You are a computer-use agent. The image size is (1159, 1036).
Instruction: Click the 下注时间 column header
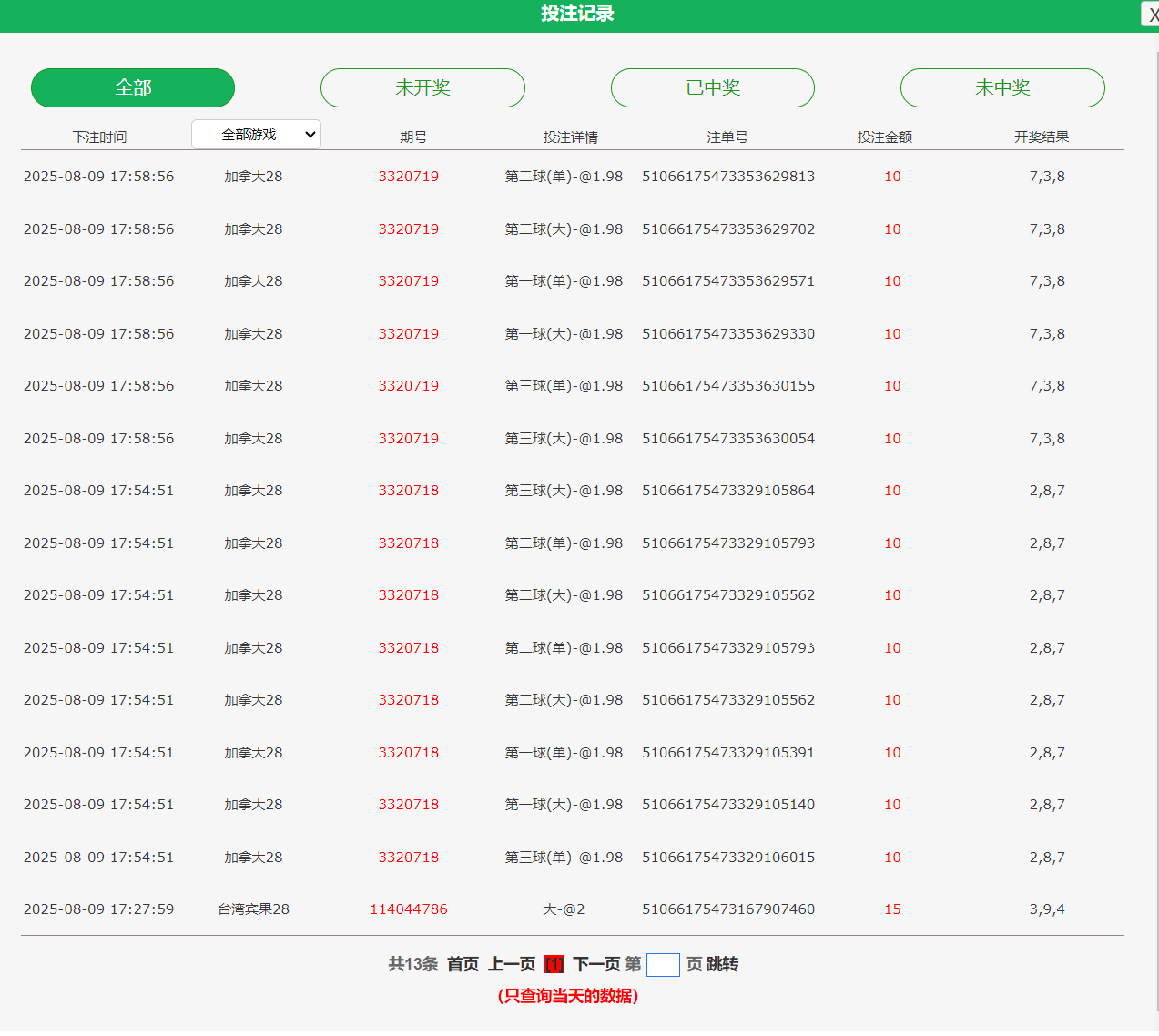click(99, 137)
